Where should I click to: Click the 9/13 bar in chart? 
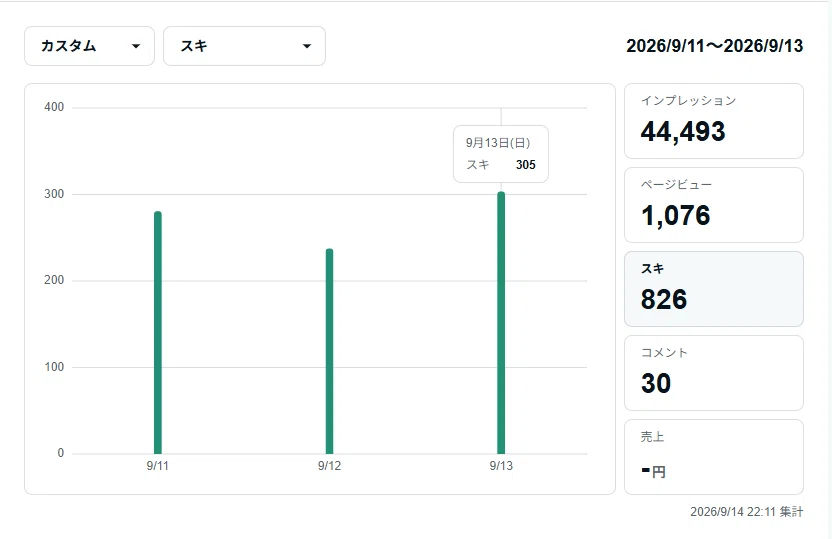click(501, 323)
